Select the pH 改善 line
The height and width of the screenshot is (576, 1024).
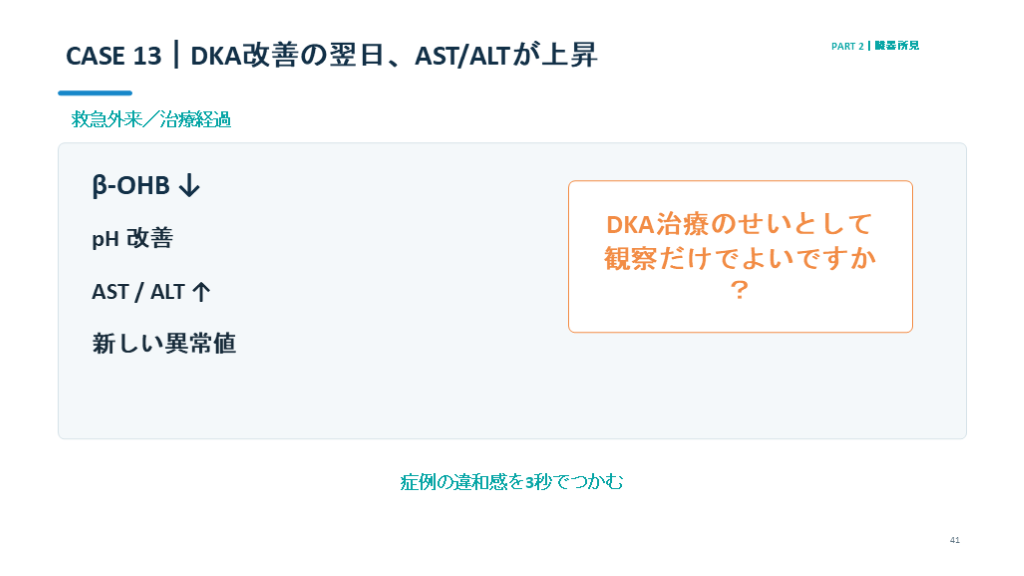tap(133, 238)
